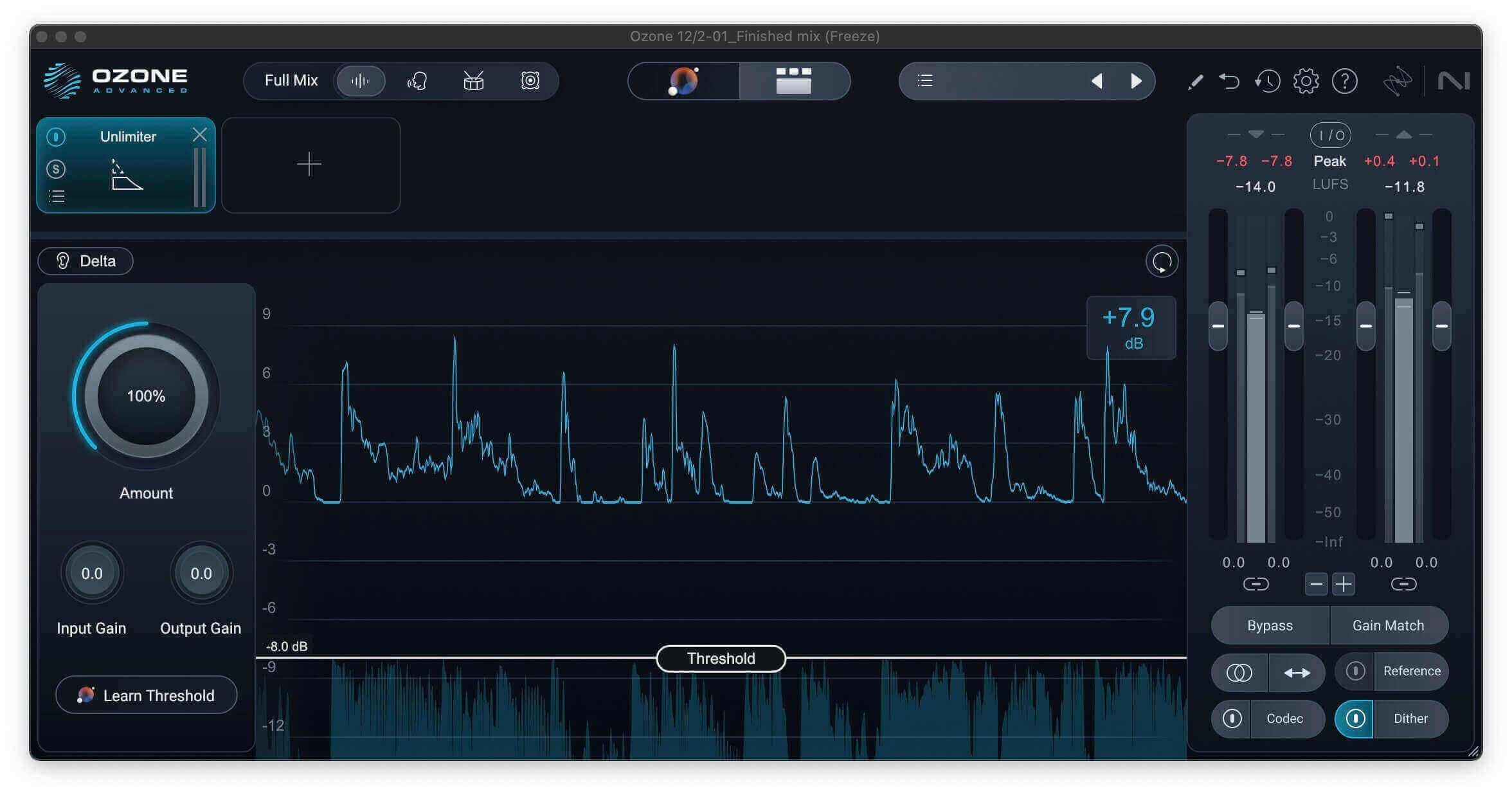
Task: Open the Unlimiter module preset list
Action: pyautogui.click(x=57, y=197)
